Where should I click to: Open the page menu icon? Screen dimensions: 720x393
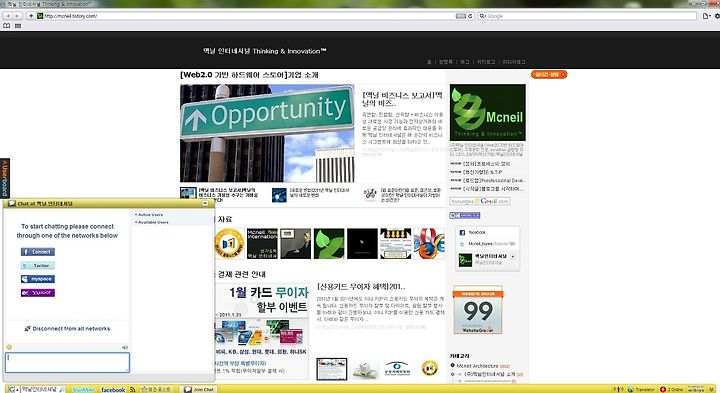click(706, 16)
